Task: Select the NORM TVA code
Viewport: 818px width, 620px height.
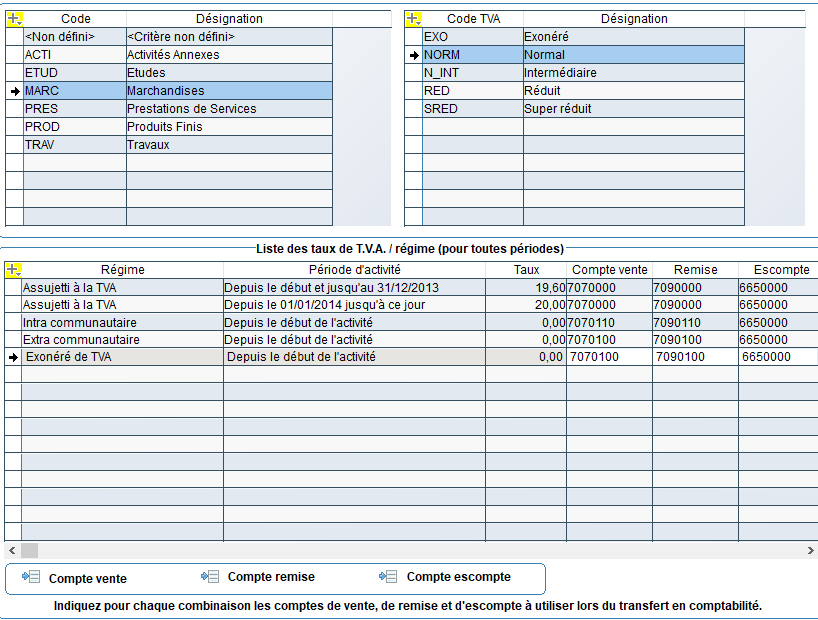Action: pyautogui.click(x=473, y=55)
